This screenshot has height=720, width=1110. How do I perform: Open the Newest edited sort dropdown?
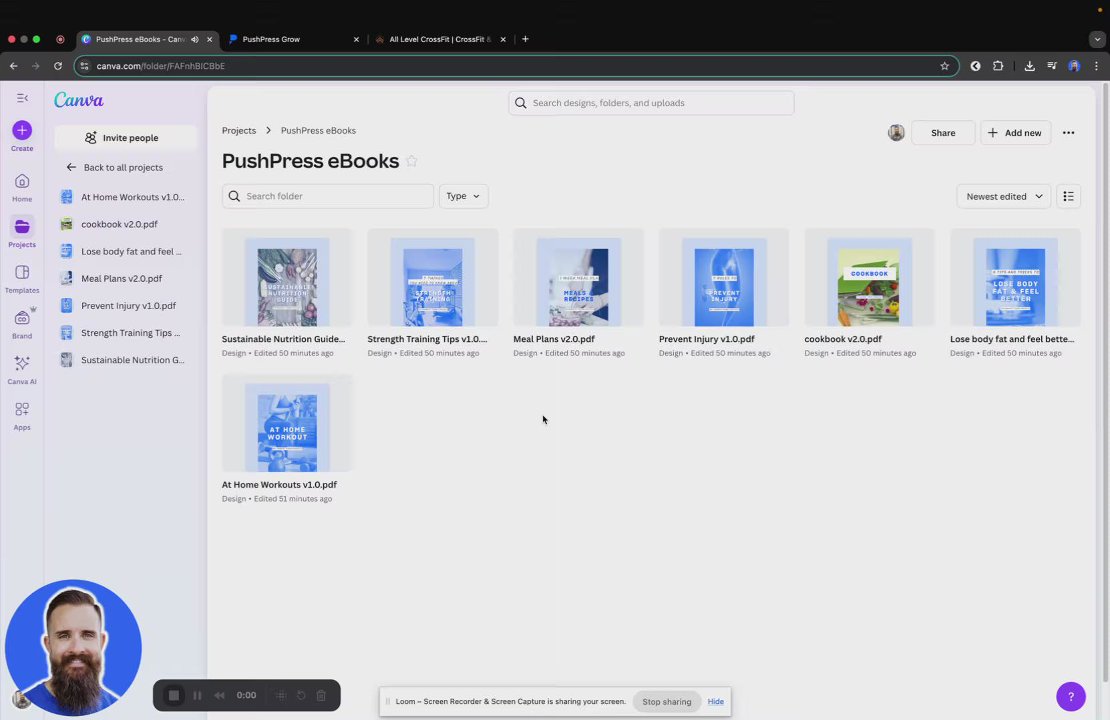(1004, 196)
